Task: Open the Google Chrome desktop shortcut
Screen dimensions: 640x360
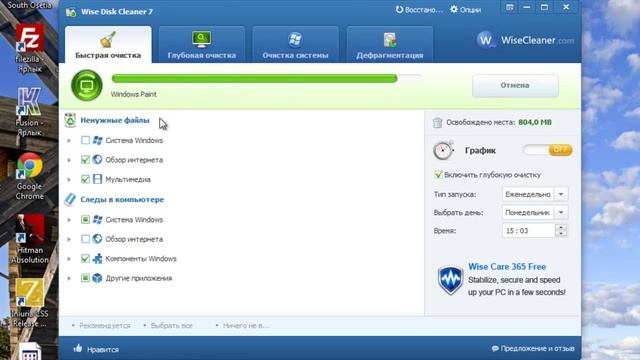Action: coord(29,176)
